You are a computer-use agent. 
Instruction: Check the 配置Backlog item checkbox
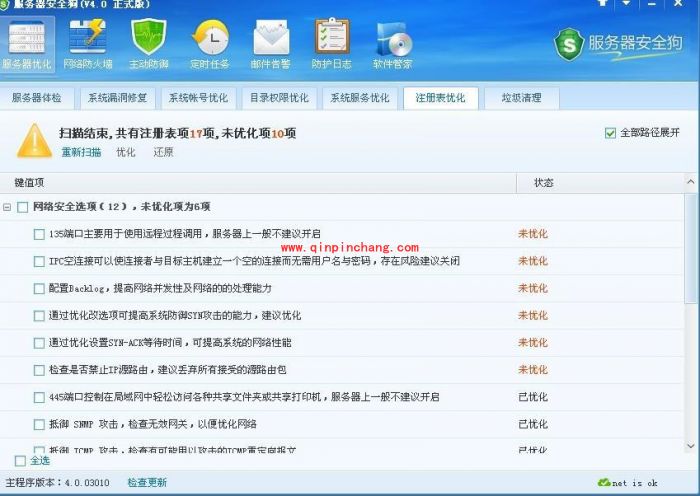pyautogui.click(x=39, y=289)
